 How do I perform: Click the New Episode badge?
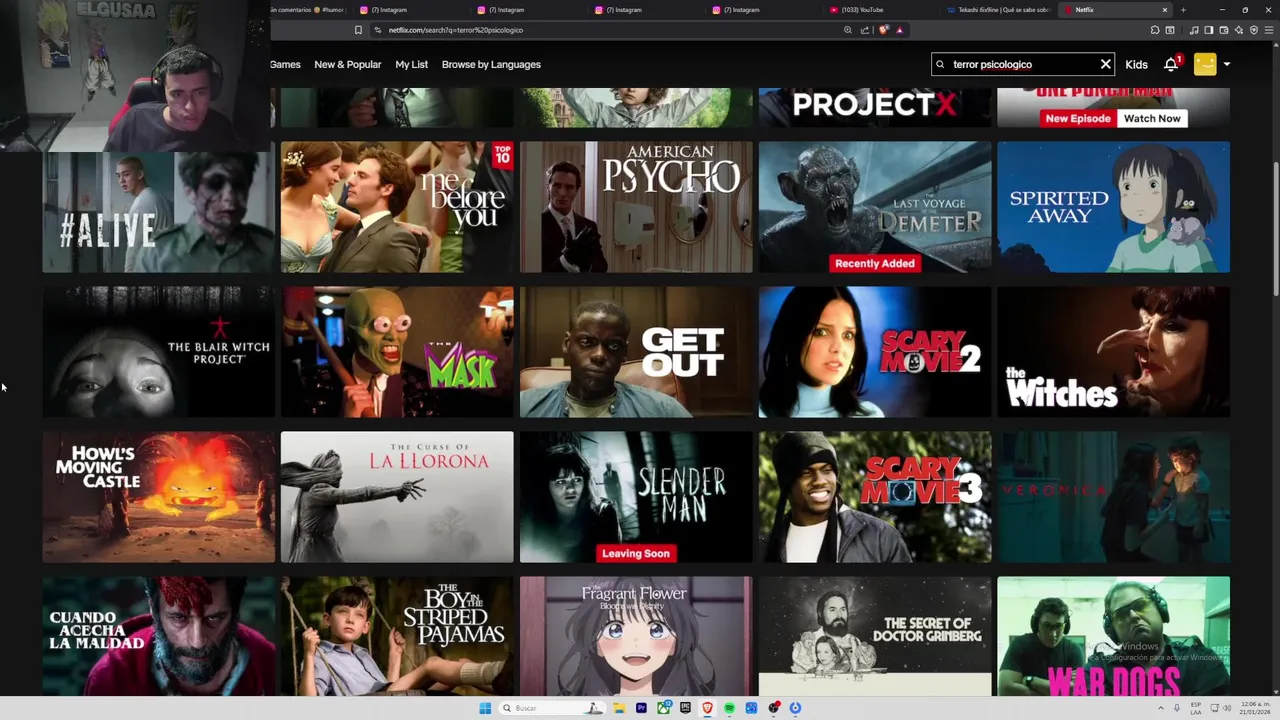pos(1077,118)
